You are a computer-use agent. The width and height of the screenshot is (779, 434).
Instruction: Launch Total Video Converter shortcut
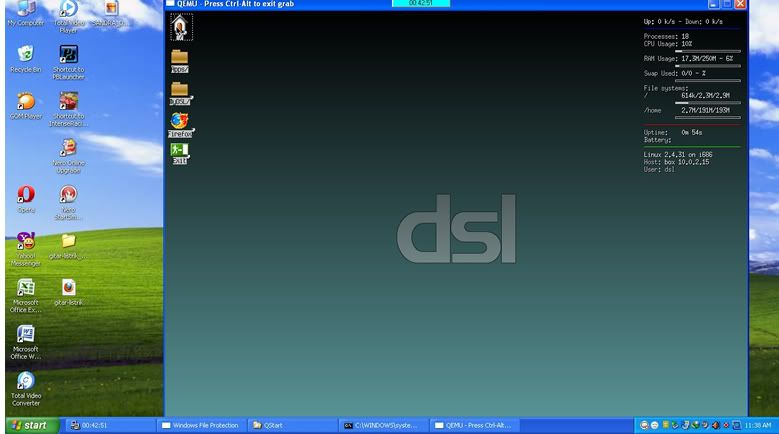point(26,389)
